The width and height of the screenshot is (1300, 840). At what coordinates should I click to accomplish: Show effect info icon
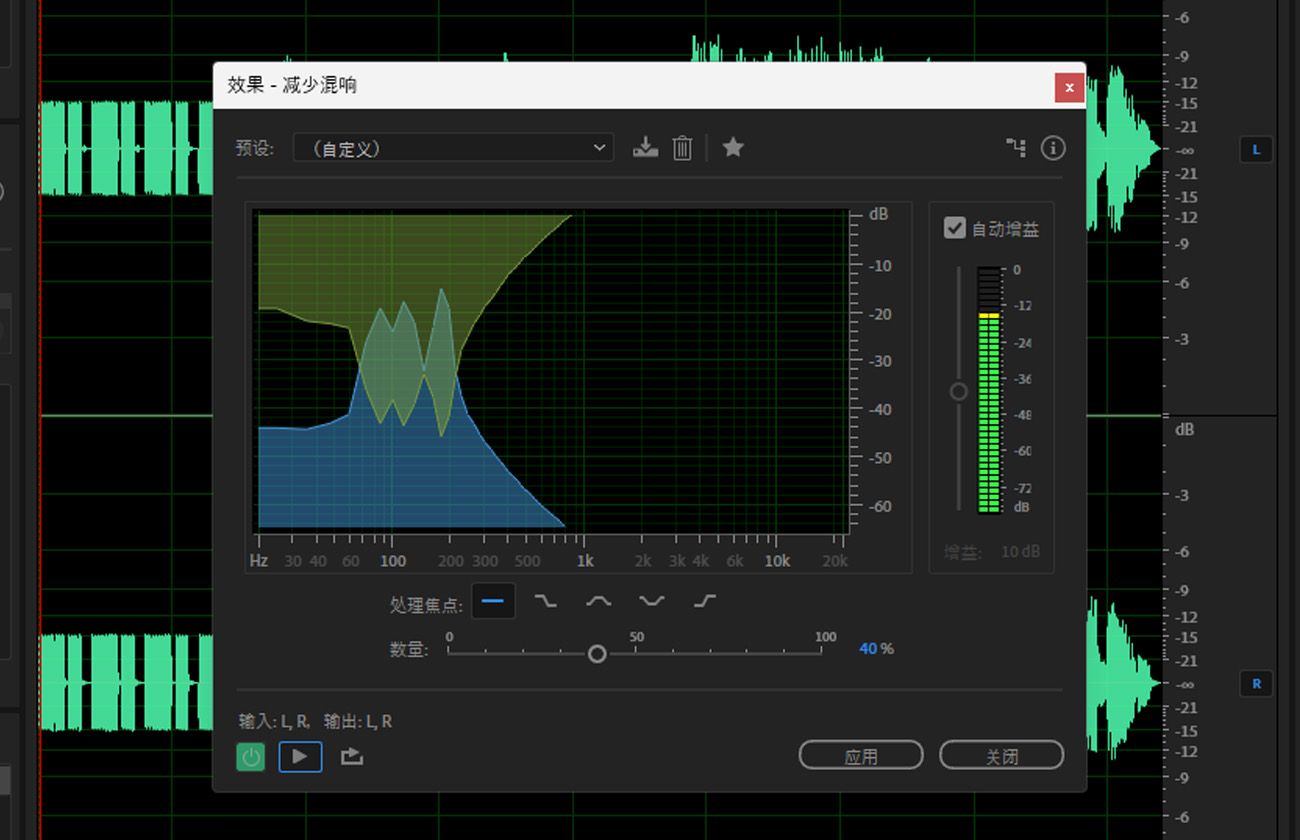1053,148
